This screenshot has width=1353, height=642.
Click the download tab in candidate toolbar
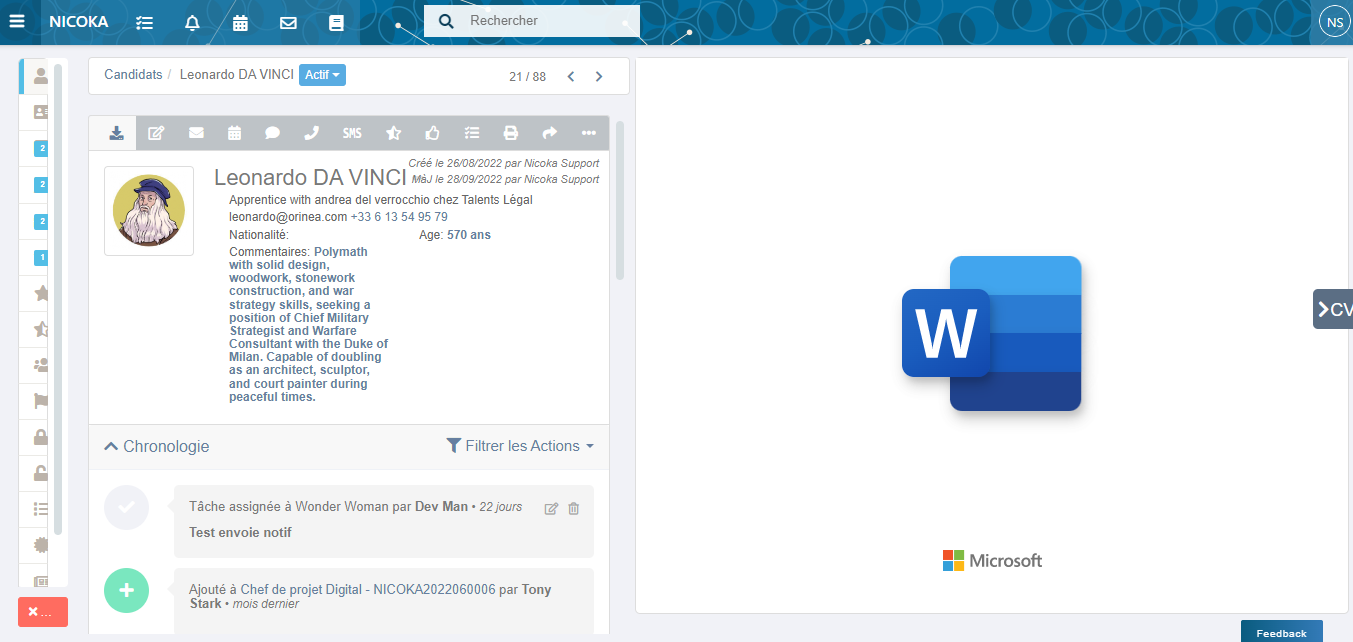point(116,132)
